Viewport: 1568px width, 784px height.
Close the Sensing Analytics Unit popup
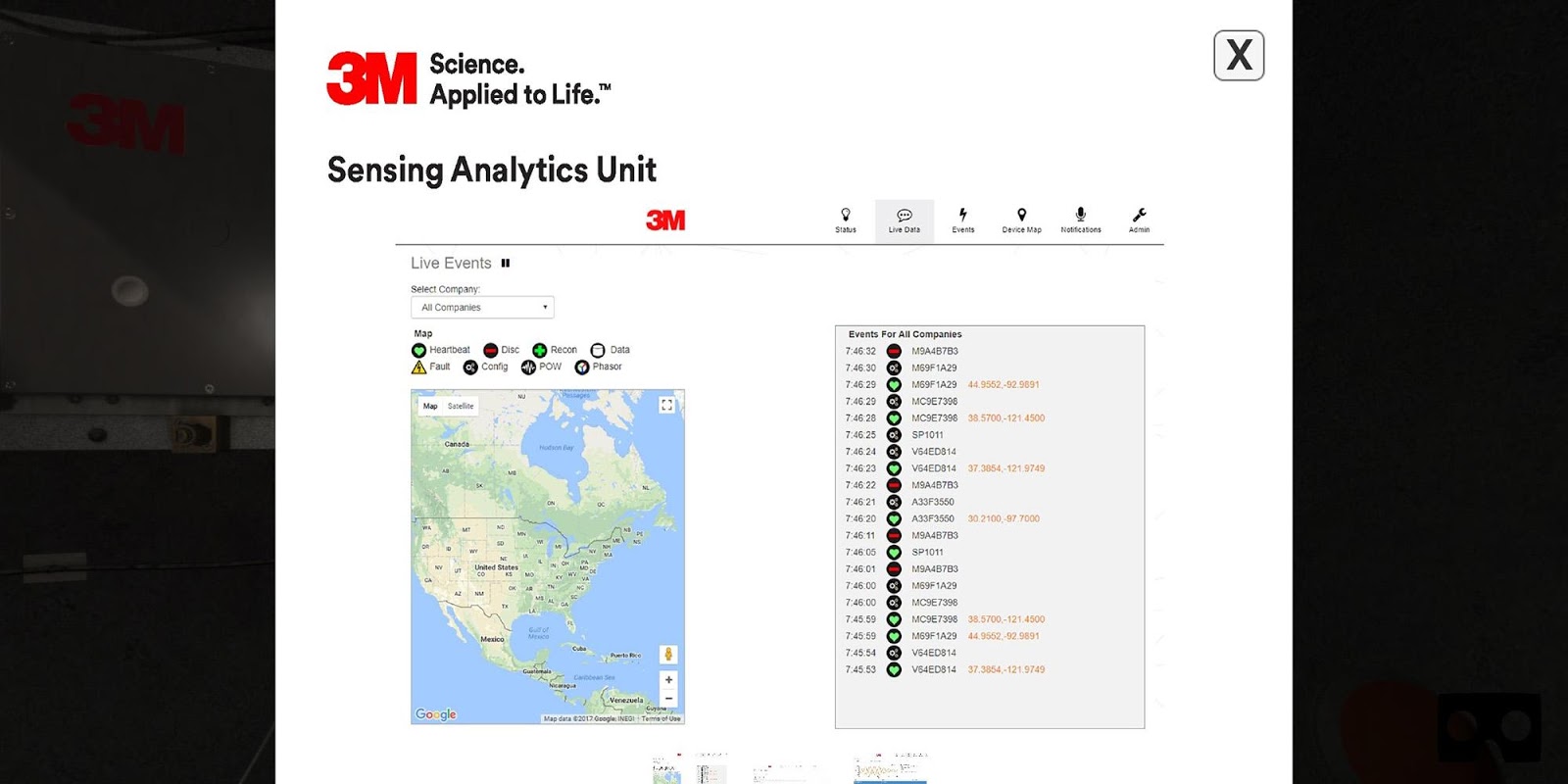1239,55
